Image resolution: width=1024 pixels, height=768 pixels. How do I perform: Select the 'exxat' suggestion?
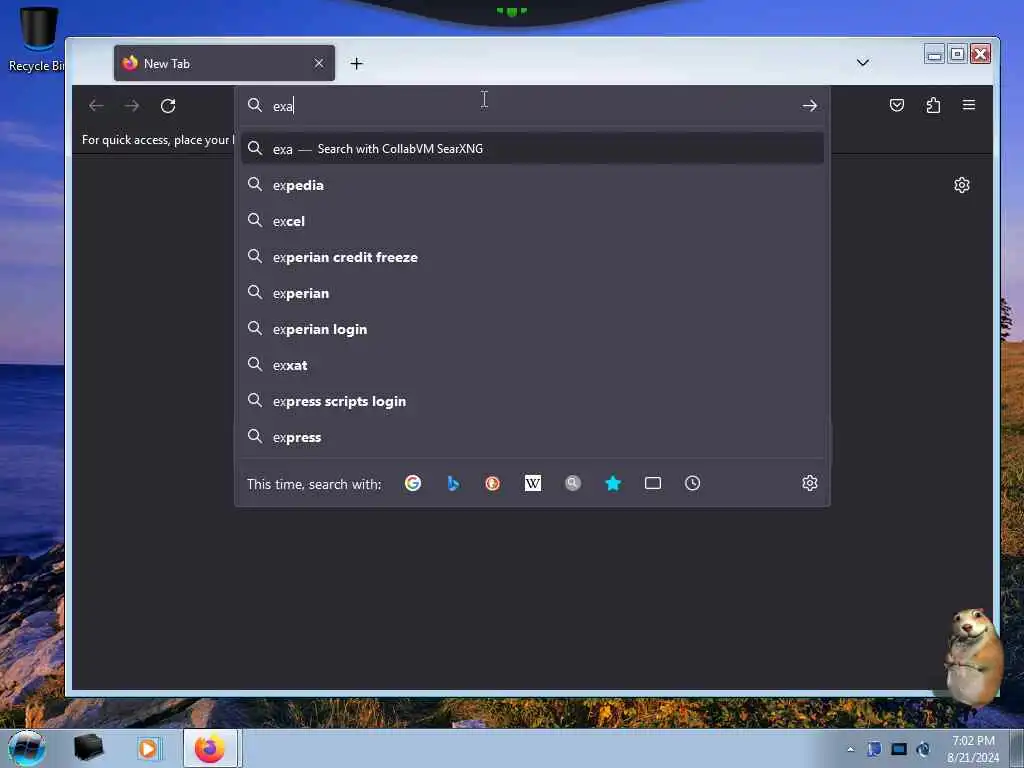pyautogui.click(x=532, y=365)
